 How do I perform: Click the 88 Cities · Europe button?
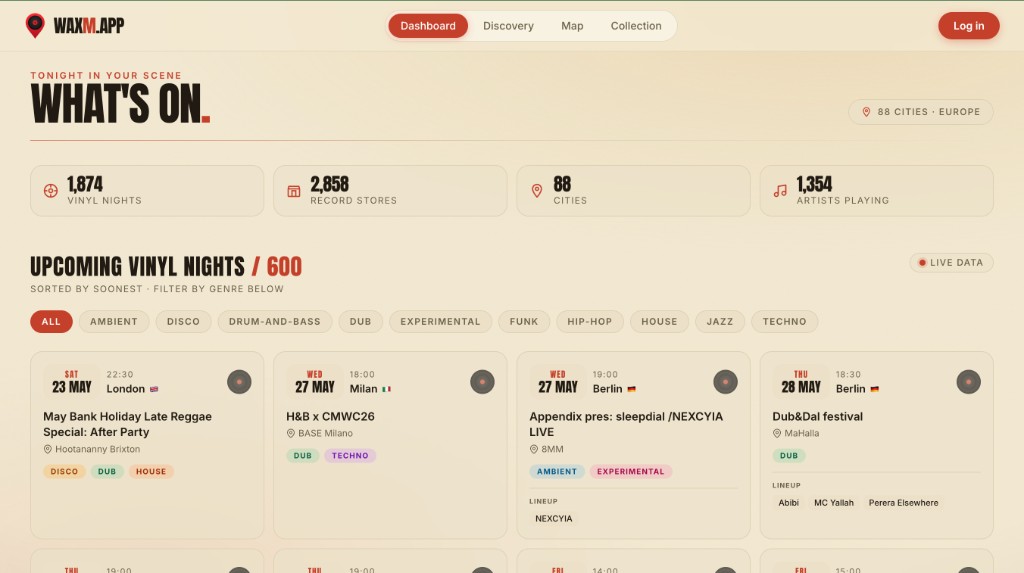921,112
